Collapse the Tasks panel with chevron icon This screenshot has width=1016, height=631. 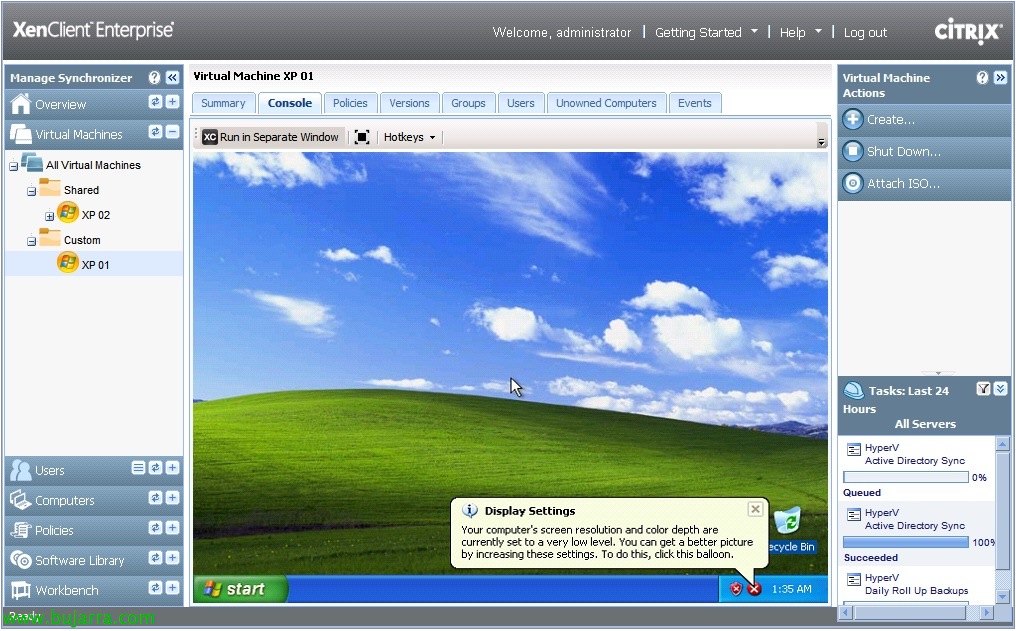[x=1000, y=388]
